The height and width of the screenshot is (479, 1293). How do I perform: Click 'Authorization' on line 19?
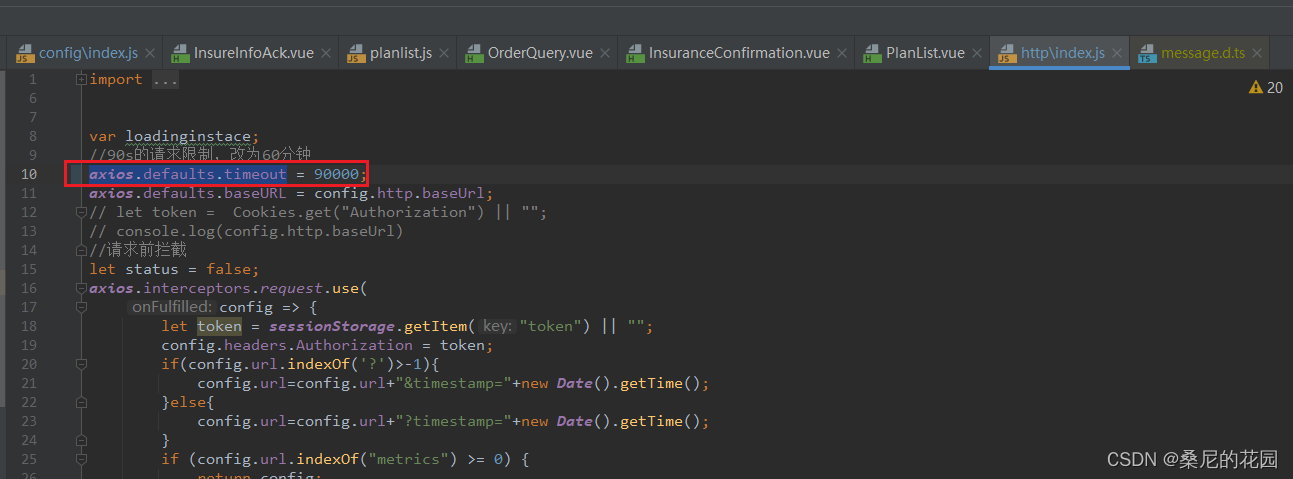(355, 345)
